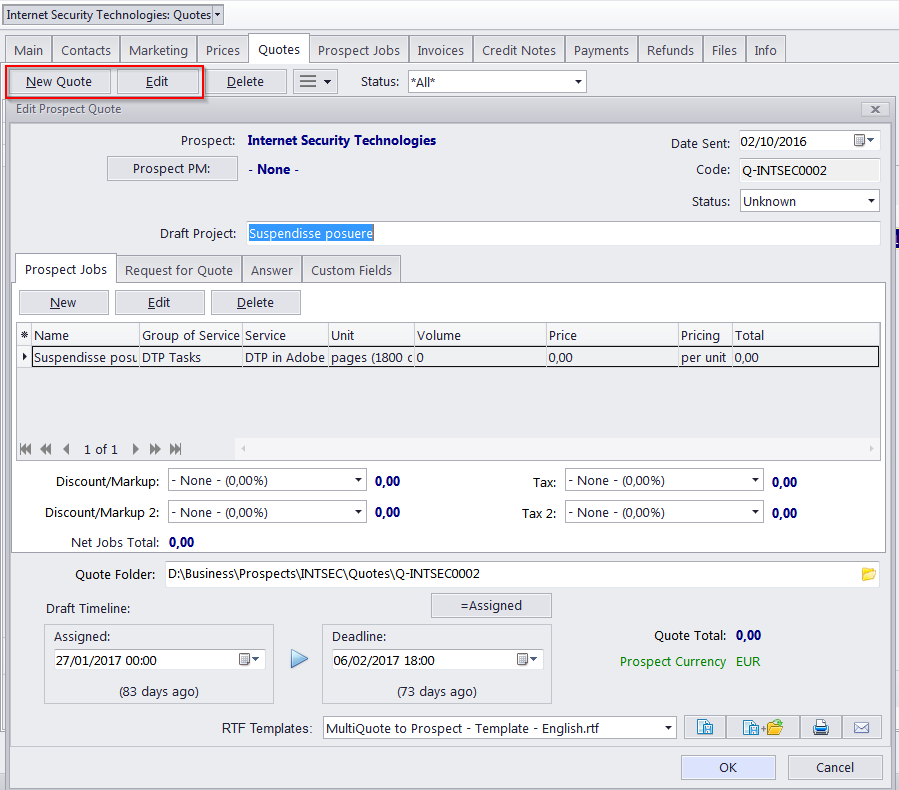Switch to Request for Quote tab
899x790 pixels.
179,270
